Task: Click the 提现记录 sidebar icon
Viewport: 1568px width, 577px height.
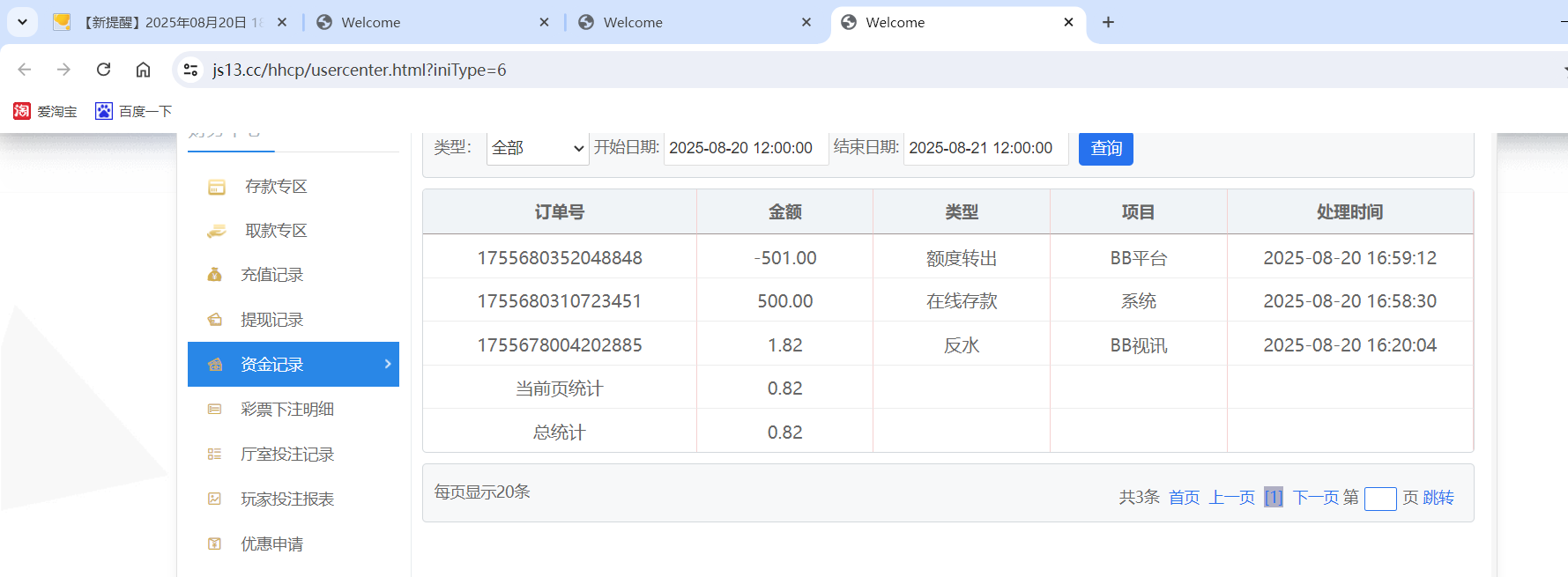Action: pyautogui.click(x=214, y=320)
